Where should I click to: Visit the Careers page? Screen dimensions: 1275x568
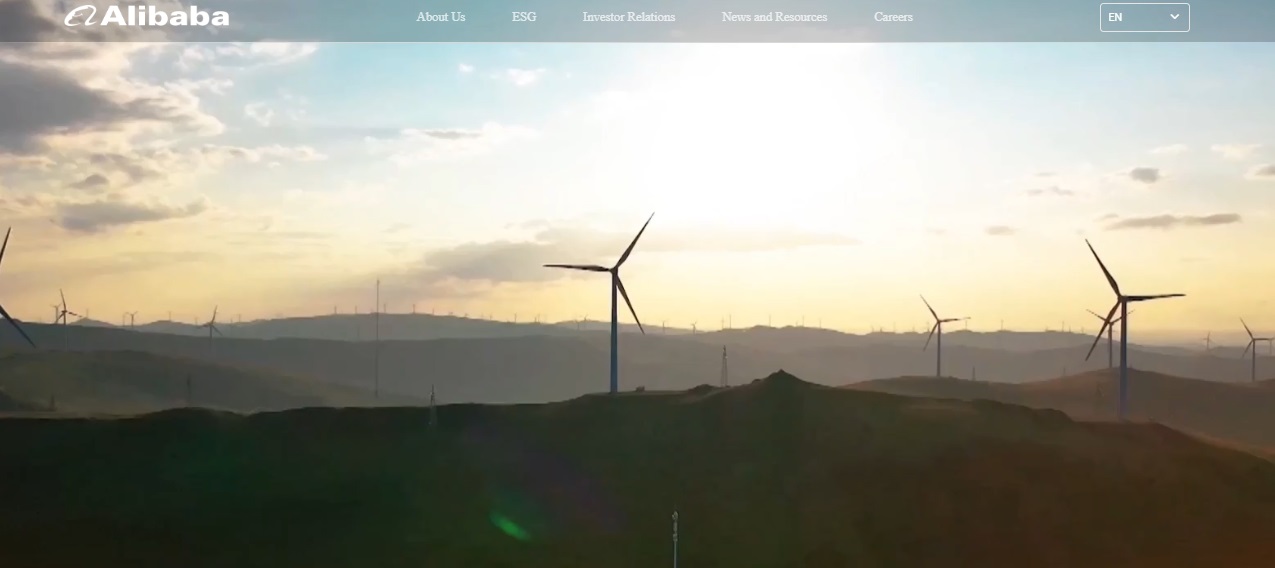point(893,17)
